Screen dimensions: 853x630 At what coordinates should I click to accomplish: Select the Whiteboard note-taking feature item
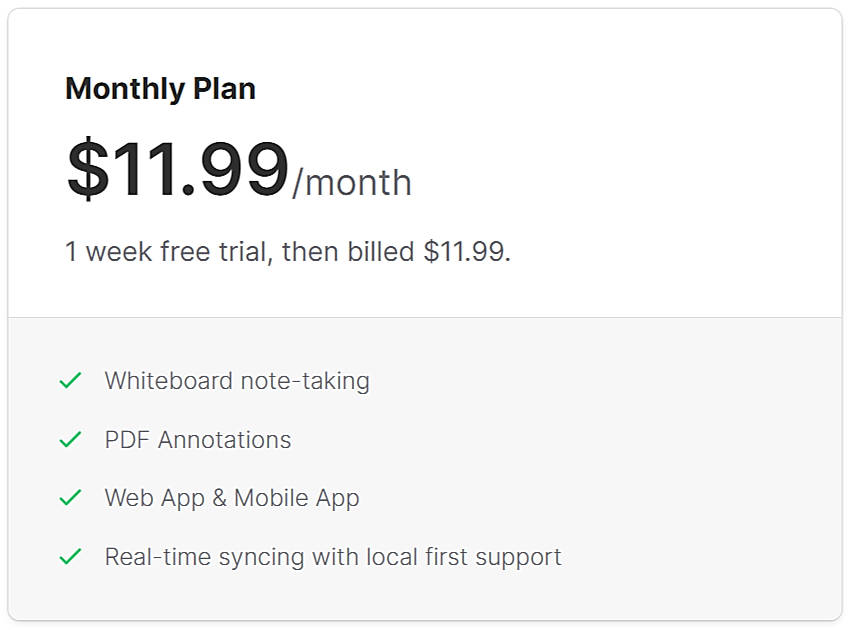(236, 381)
